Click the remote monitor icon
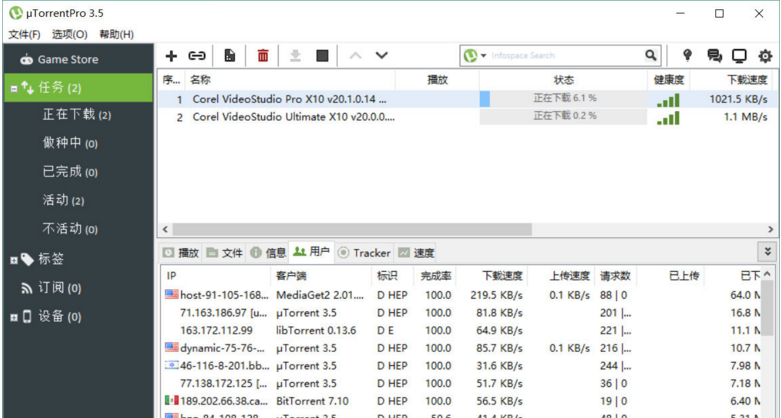The width and height of the screenshot is (781, 418). pyautogui.click(x=739, y=56)
